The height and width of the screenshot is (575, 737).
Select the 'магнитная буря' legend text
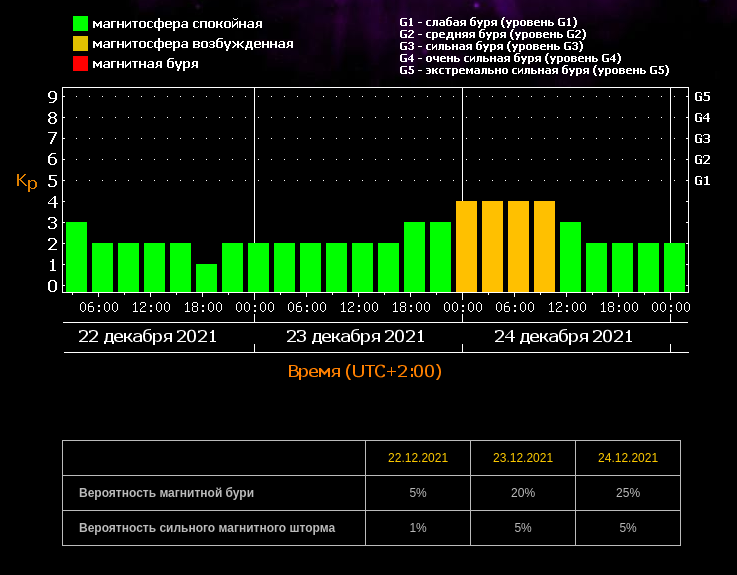tap(145, 64)
